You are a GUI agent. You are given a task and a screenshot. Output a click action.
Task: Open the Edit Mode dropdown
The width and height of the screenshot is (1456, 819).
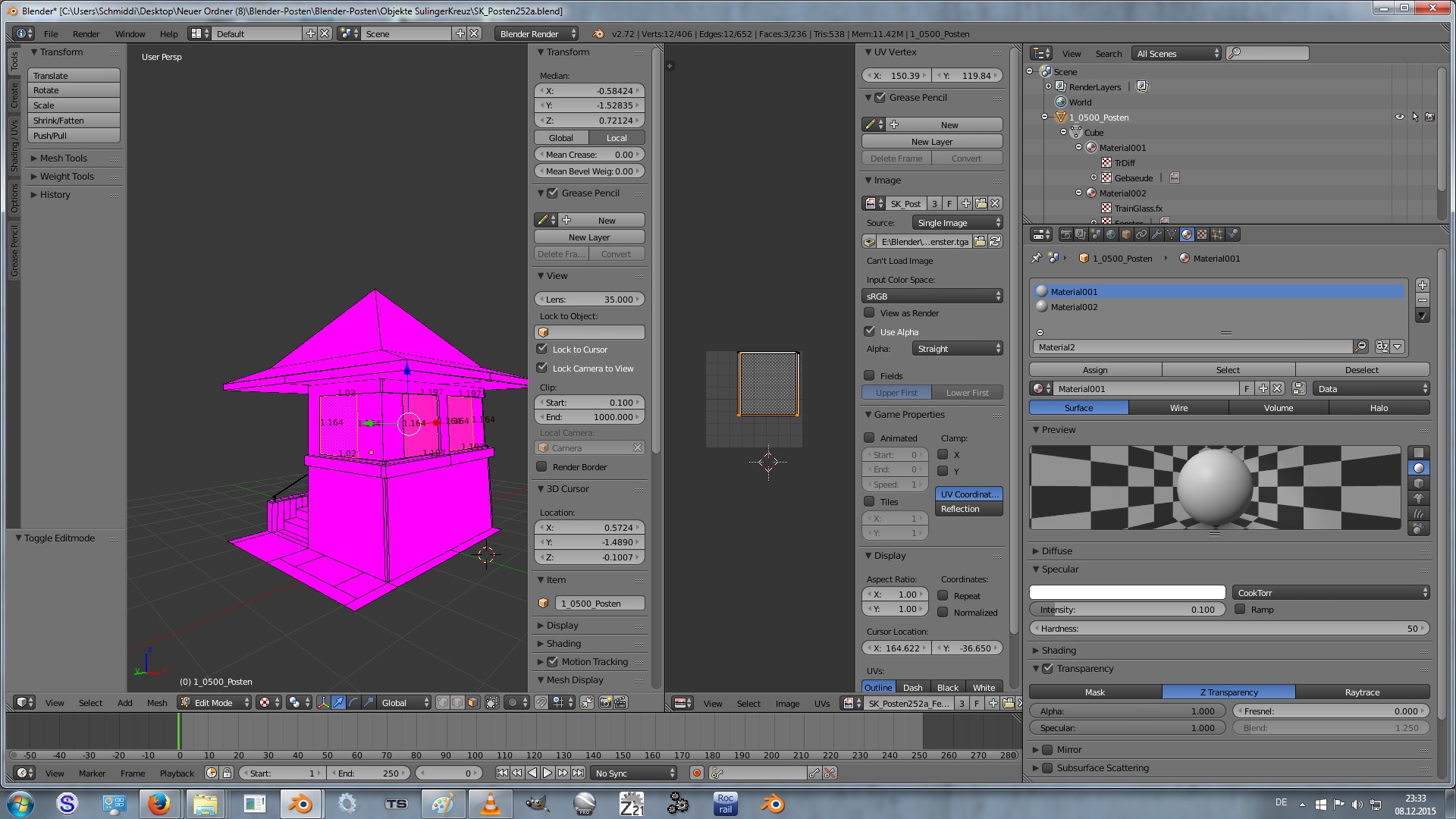215,702
